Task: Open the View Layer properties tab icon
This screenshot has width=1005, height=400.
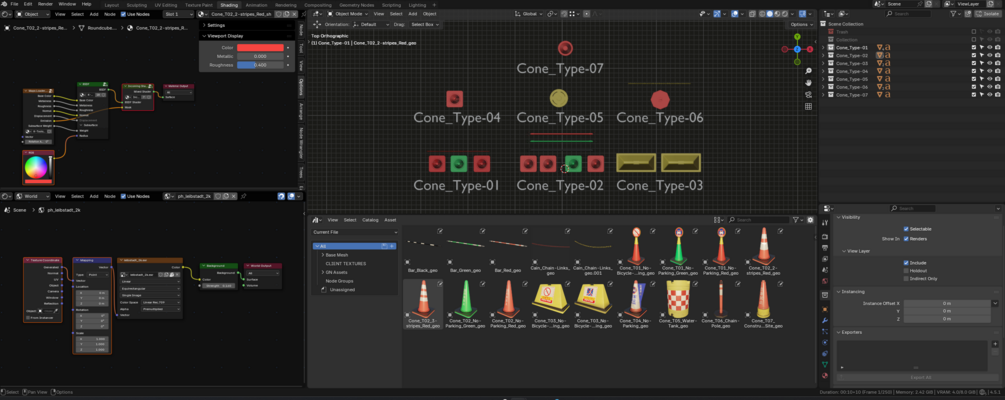Action: [x=825, y=257]
